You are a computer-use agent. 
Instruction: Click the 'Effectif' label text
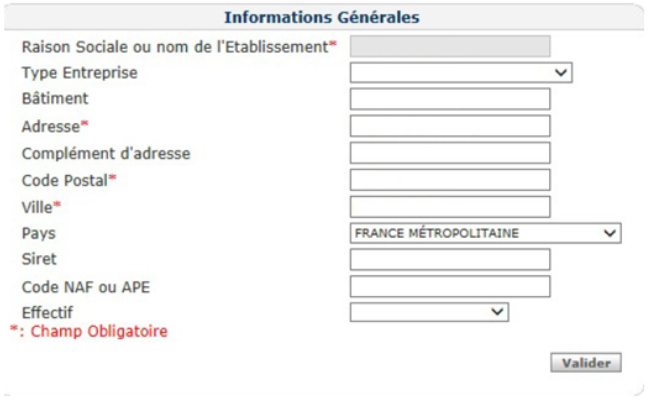tap(47, 313)
